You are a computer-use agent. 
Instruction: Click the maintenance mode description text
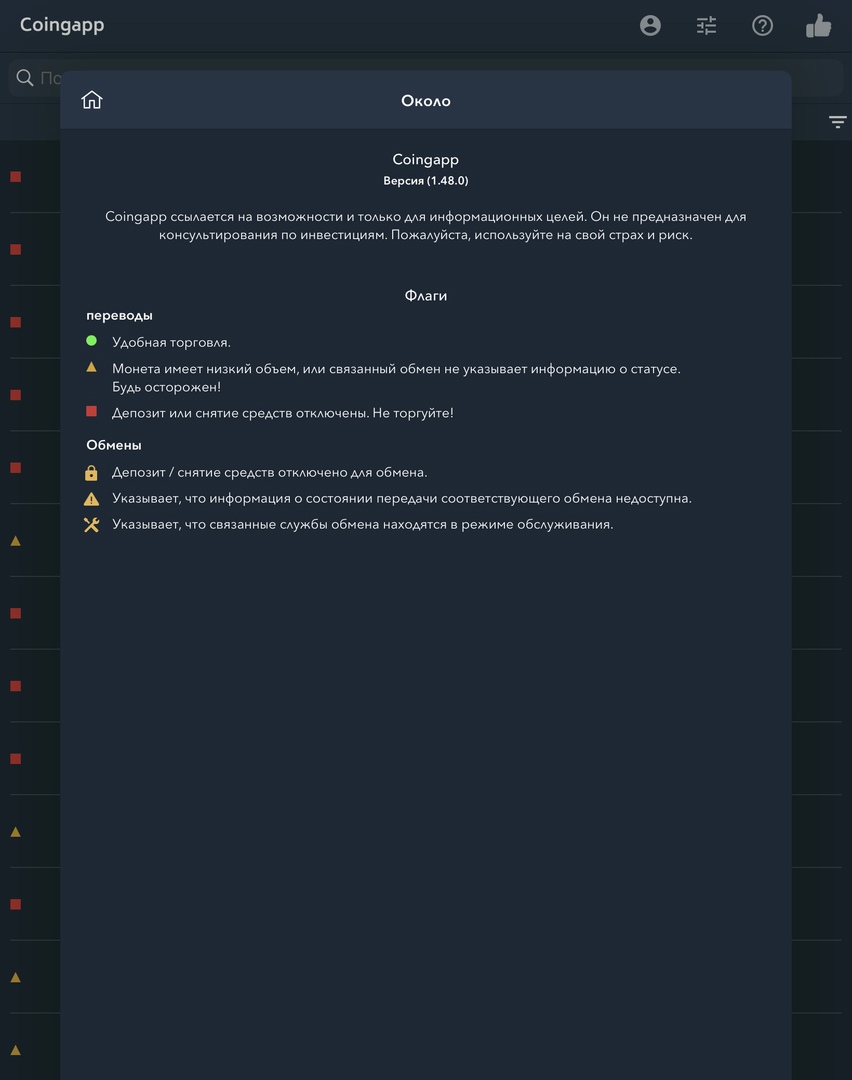362,525
